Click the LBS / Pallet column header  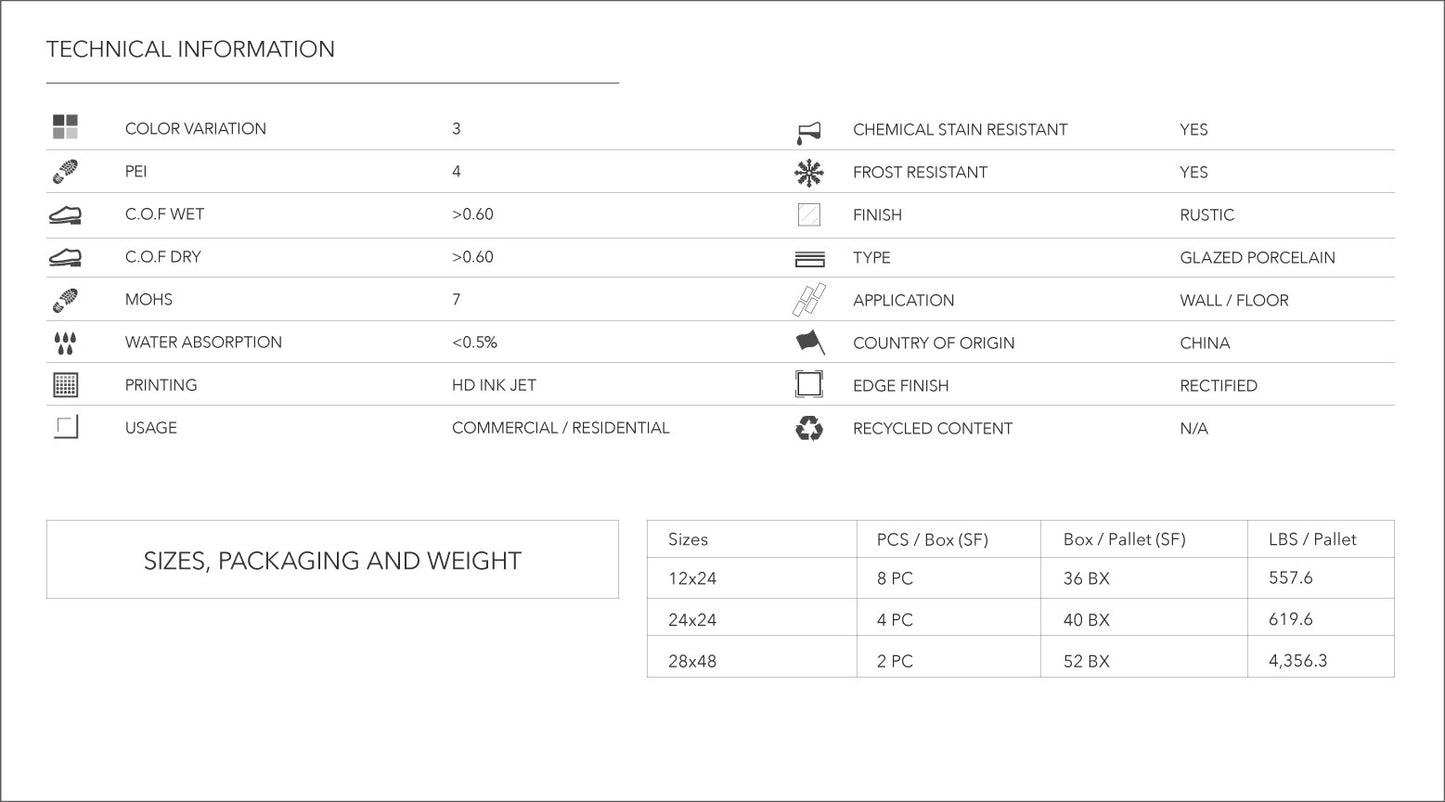1312,539
